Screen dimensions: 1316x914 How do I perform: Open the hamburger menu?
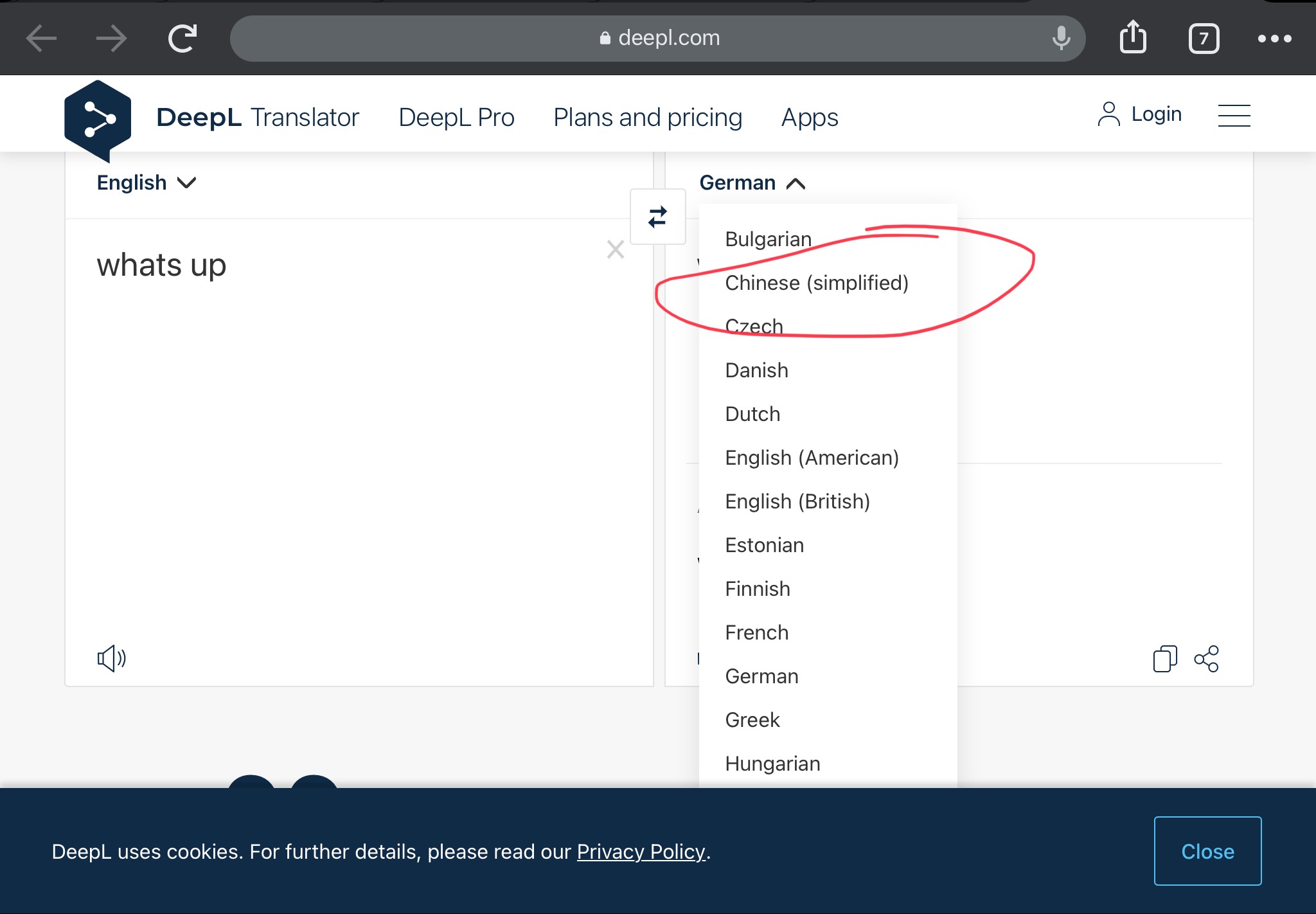tap(1234, 116)
